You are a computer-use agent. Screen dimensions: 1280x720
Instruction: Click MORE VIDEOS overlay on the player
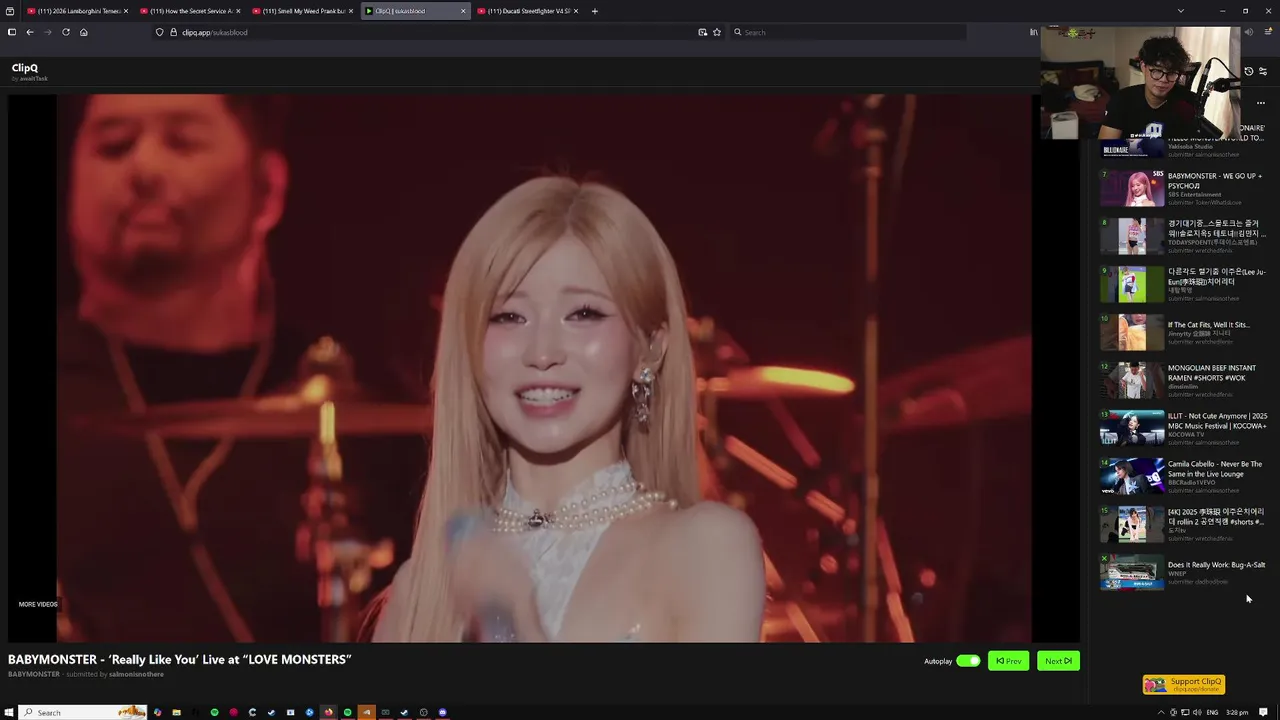(x=38, y=604)
